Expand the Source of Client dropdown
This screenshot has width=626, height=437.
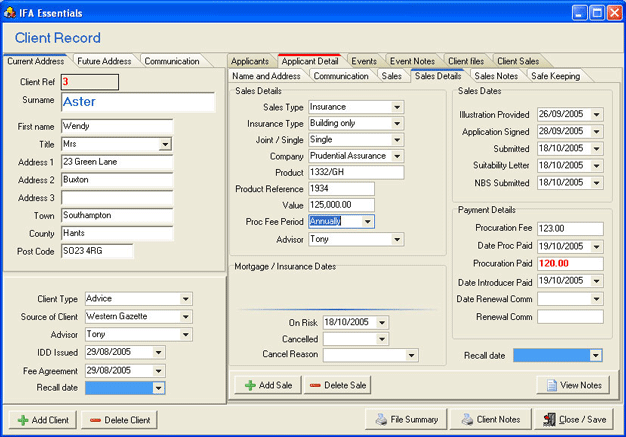186,317
